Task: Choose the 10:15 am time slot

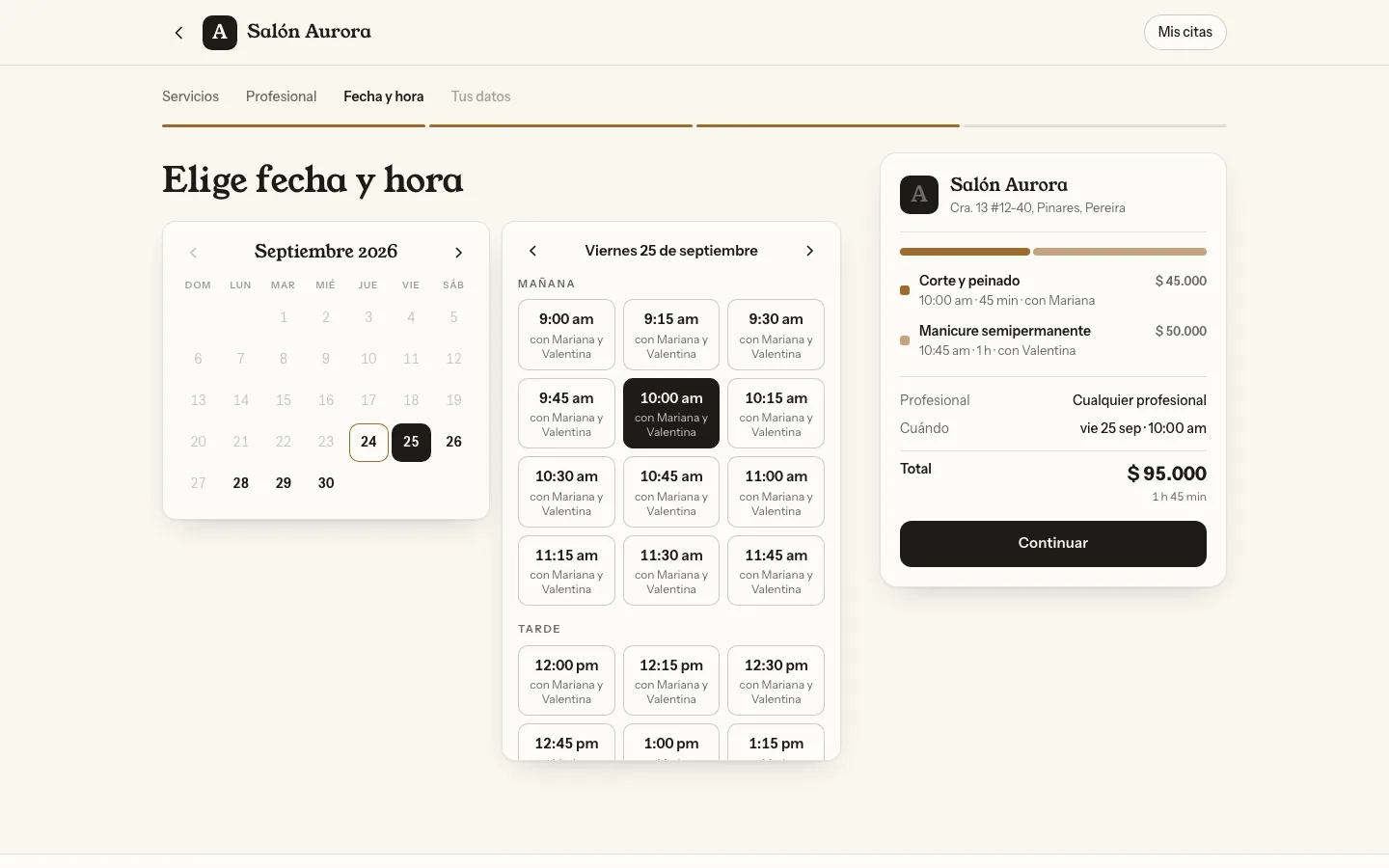Action: click(776, 413)
